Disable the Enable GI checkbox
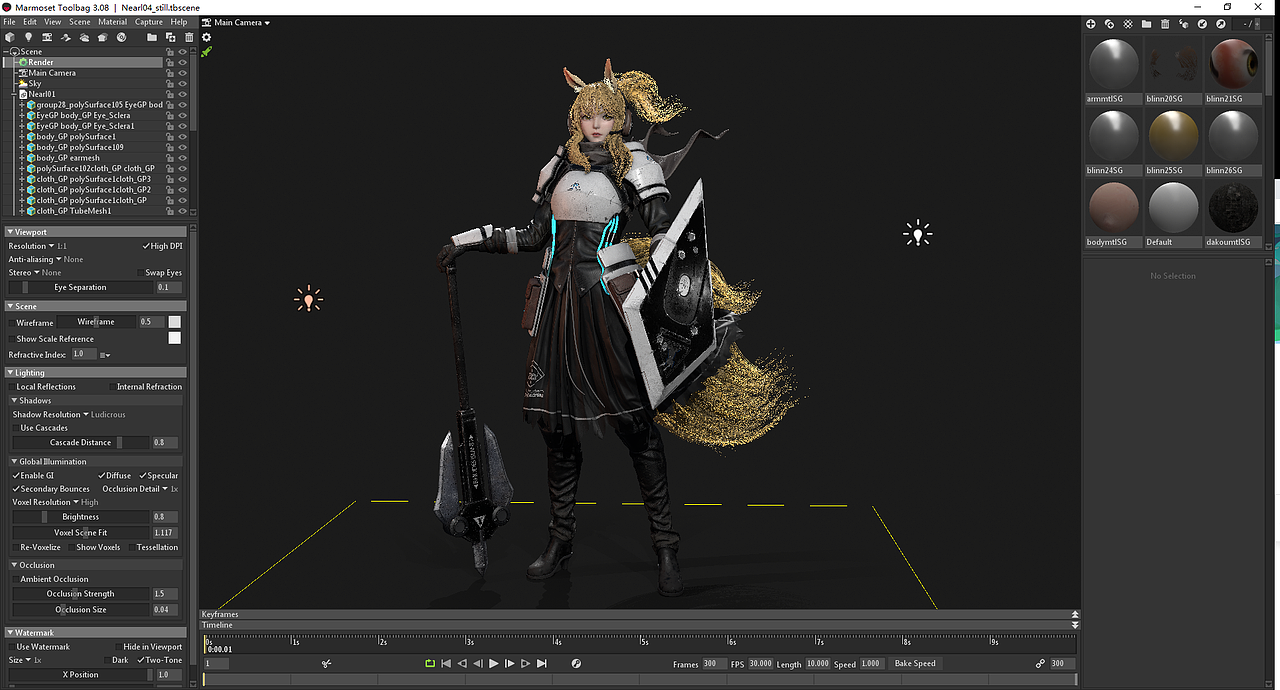This screenshot has height=690, width=1280. tap(16, 475)
